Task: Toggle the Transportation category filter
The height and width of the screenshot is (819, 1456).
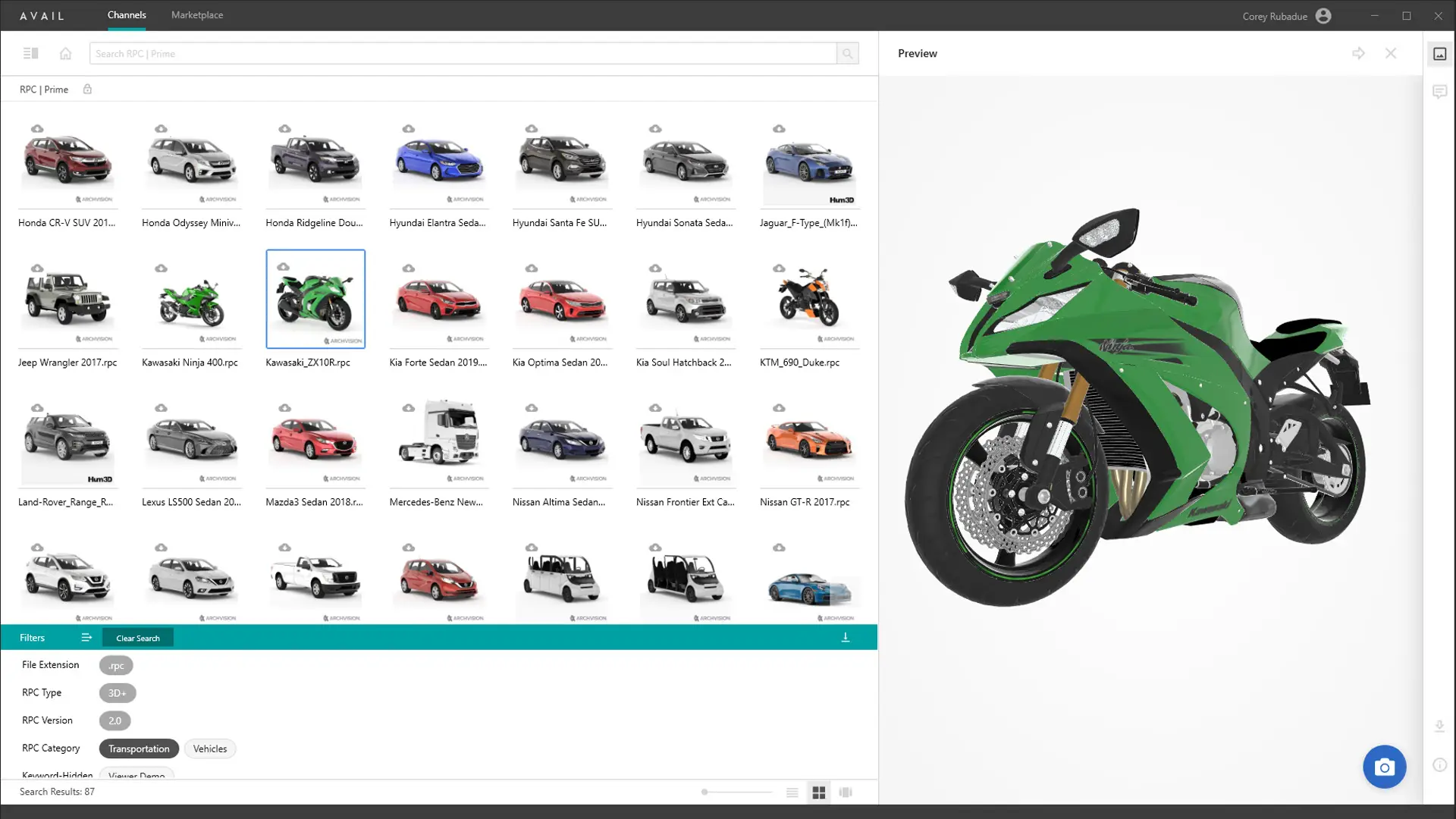Action: [x=139, y=748]
